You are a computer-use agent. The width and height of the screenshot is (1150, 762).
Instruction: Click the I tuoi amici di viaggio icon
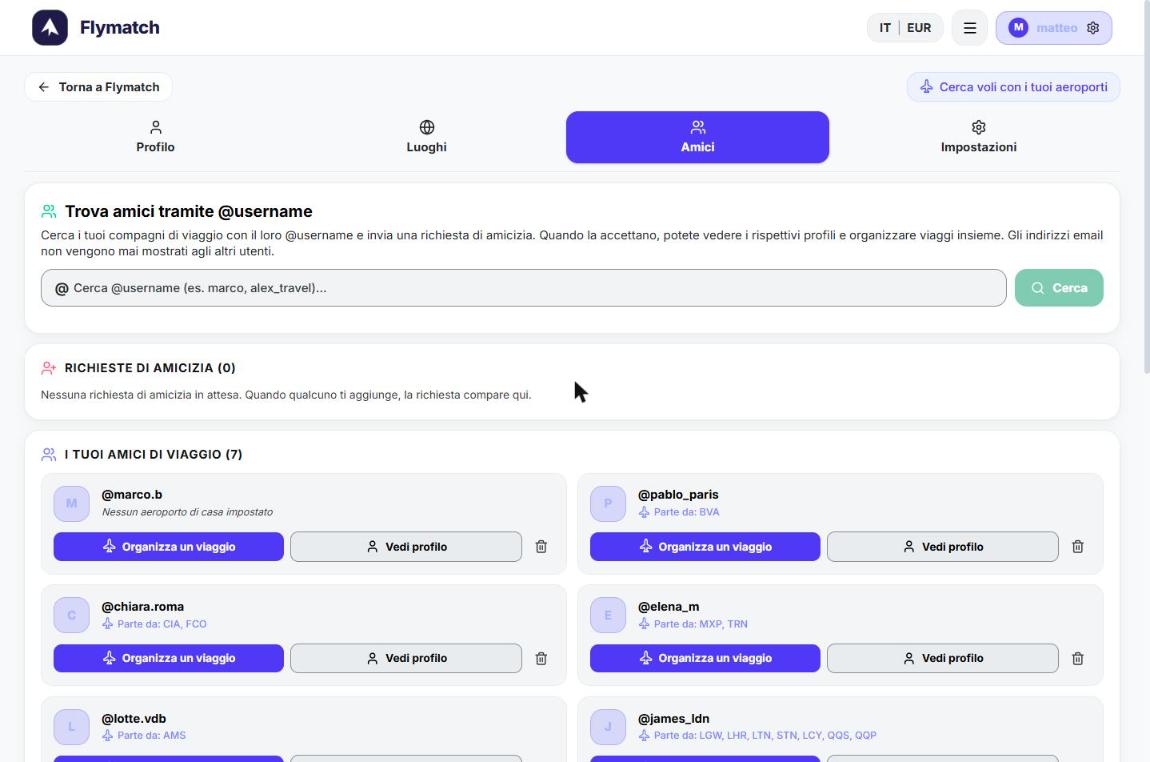tap(48, 454)
